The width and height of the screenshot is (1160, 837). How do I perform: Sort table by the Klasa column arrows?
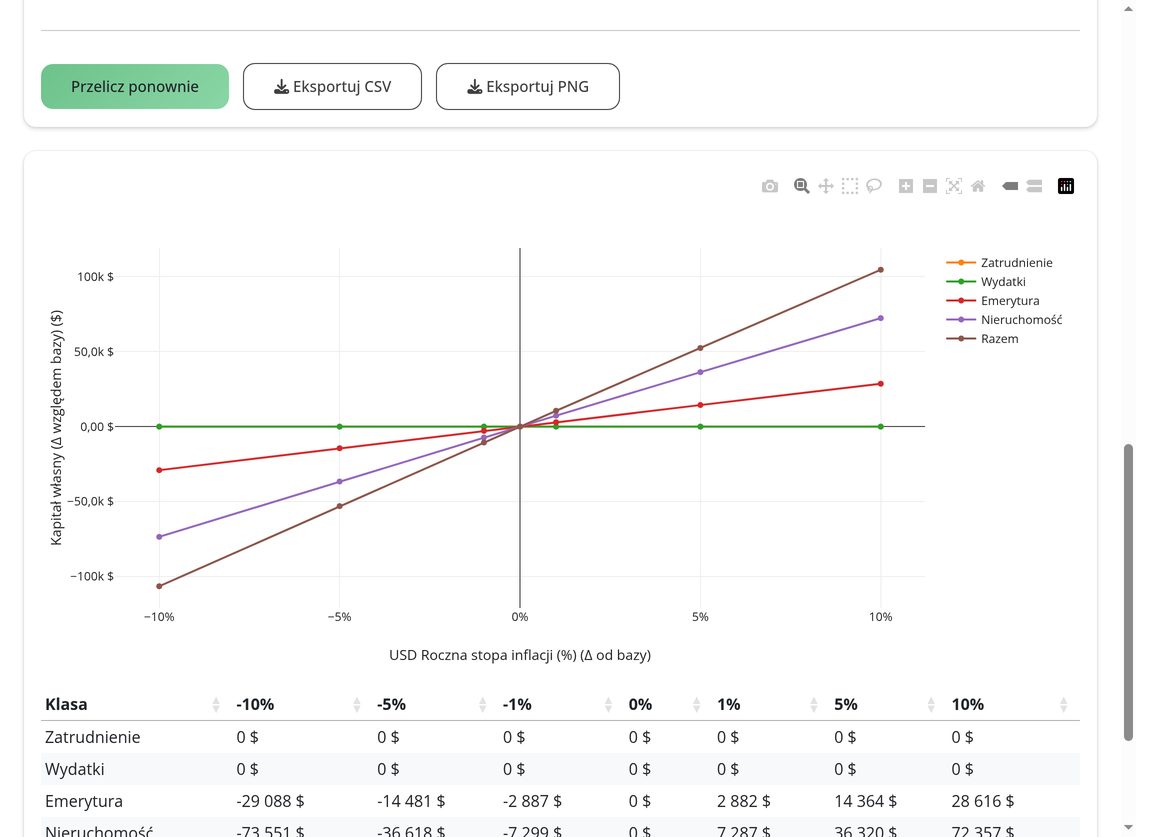(x=216, y=705)
